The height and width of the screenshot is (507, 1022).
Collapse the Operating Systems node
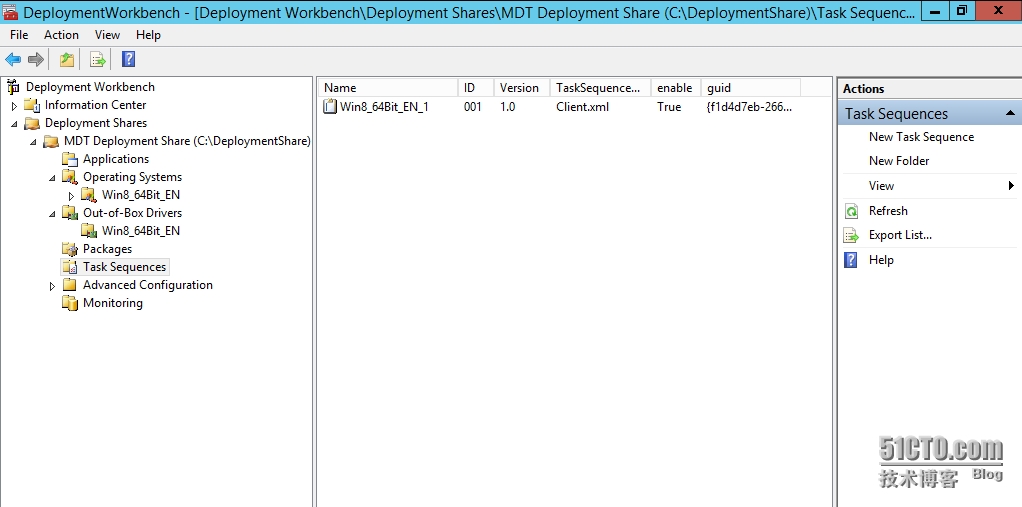[53, 177]
